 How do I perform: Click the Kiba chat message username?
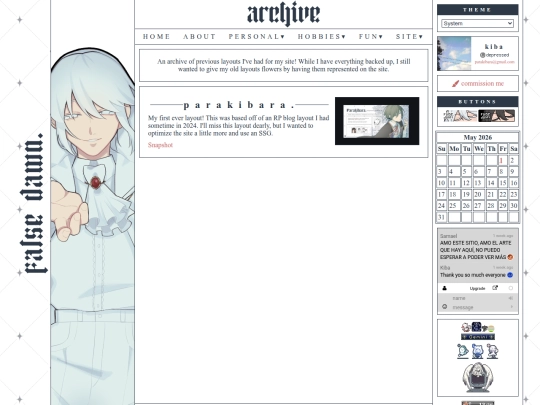pyautogui.click(x=445, y=268)
